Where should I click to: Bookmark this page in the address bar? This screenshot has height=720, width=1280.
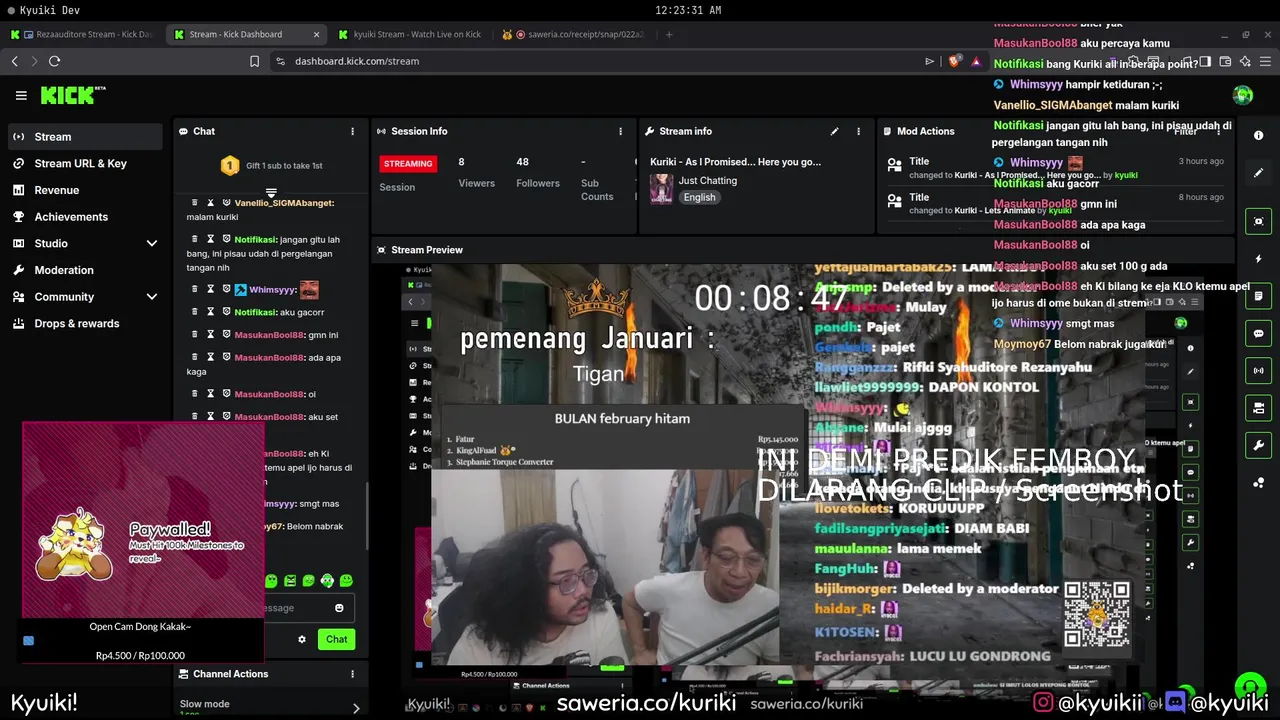coord(254,61)
